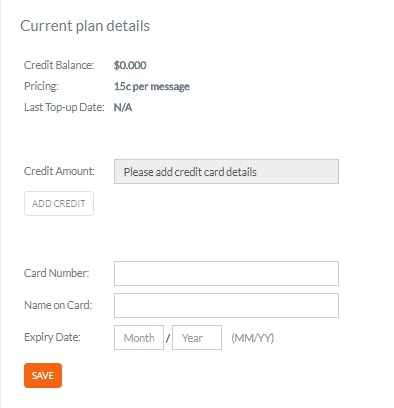Click the Credit Balance label
This screenshot has height=408, width=394.
(x=59, y=65)
